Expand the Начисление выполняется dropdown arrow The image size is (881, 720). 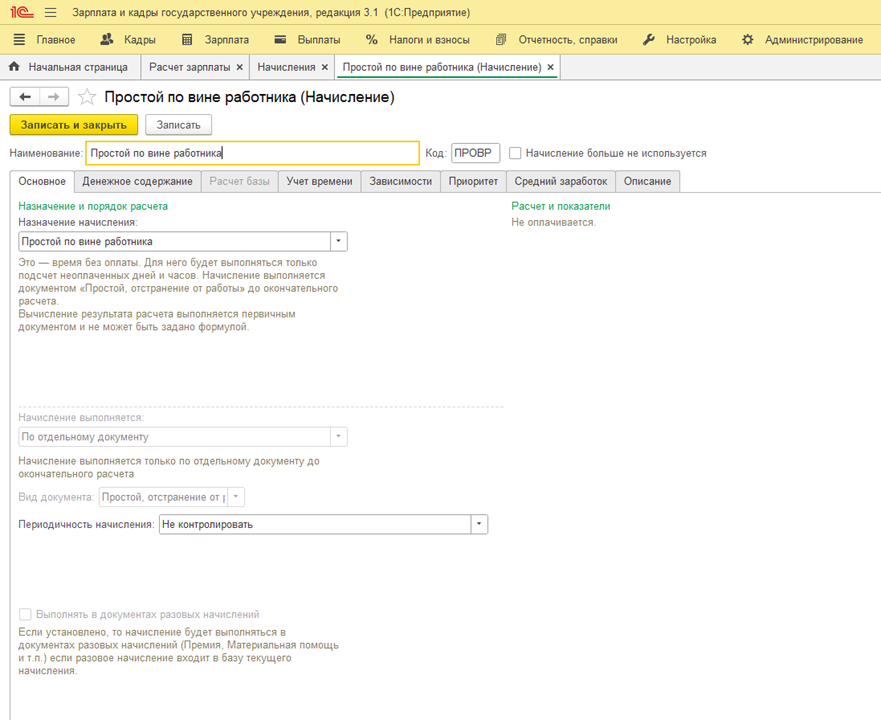point(338,437)
